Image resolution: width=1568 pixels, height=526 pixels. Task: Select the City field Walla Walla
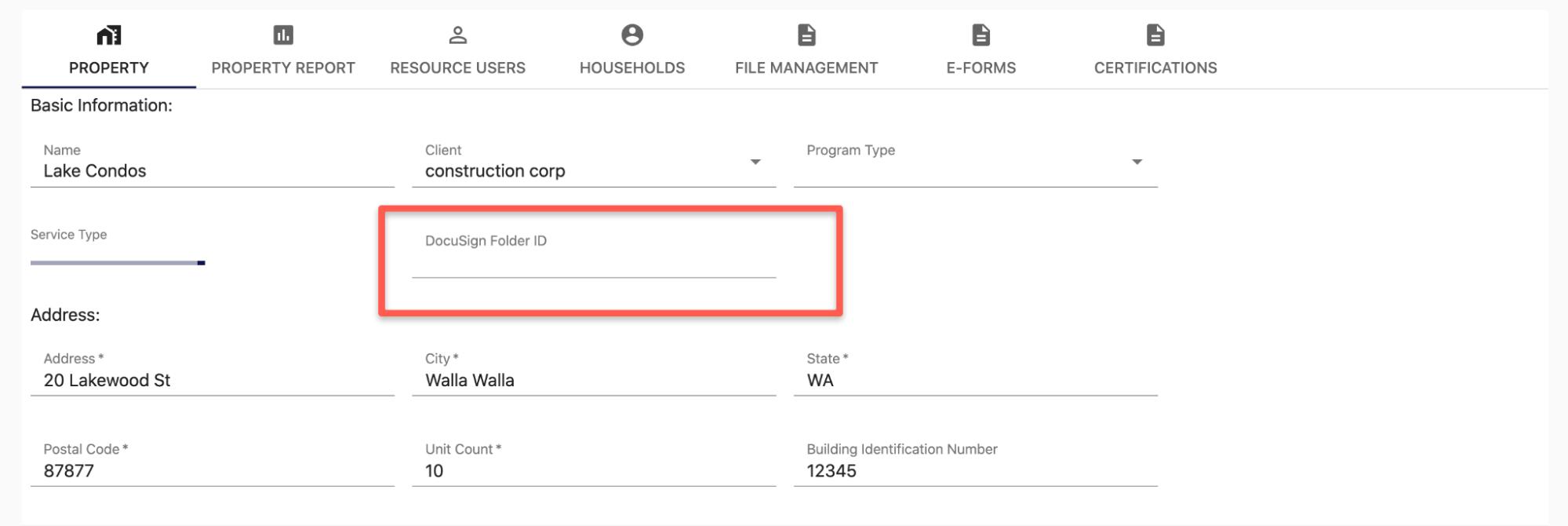593,381
